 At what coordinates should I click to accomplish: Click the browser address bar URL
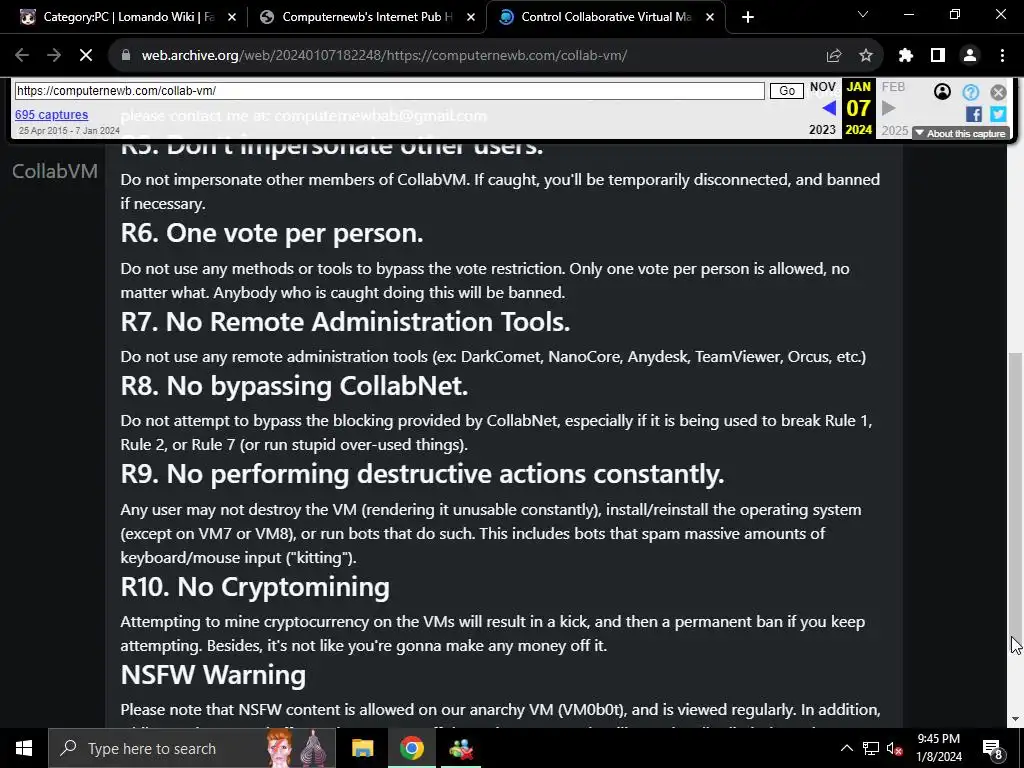[384, 56]
